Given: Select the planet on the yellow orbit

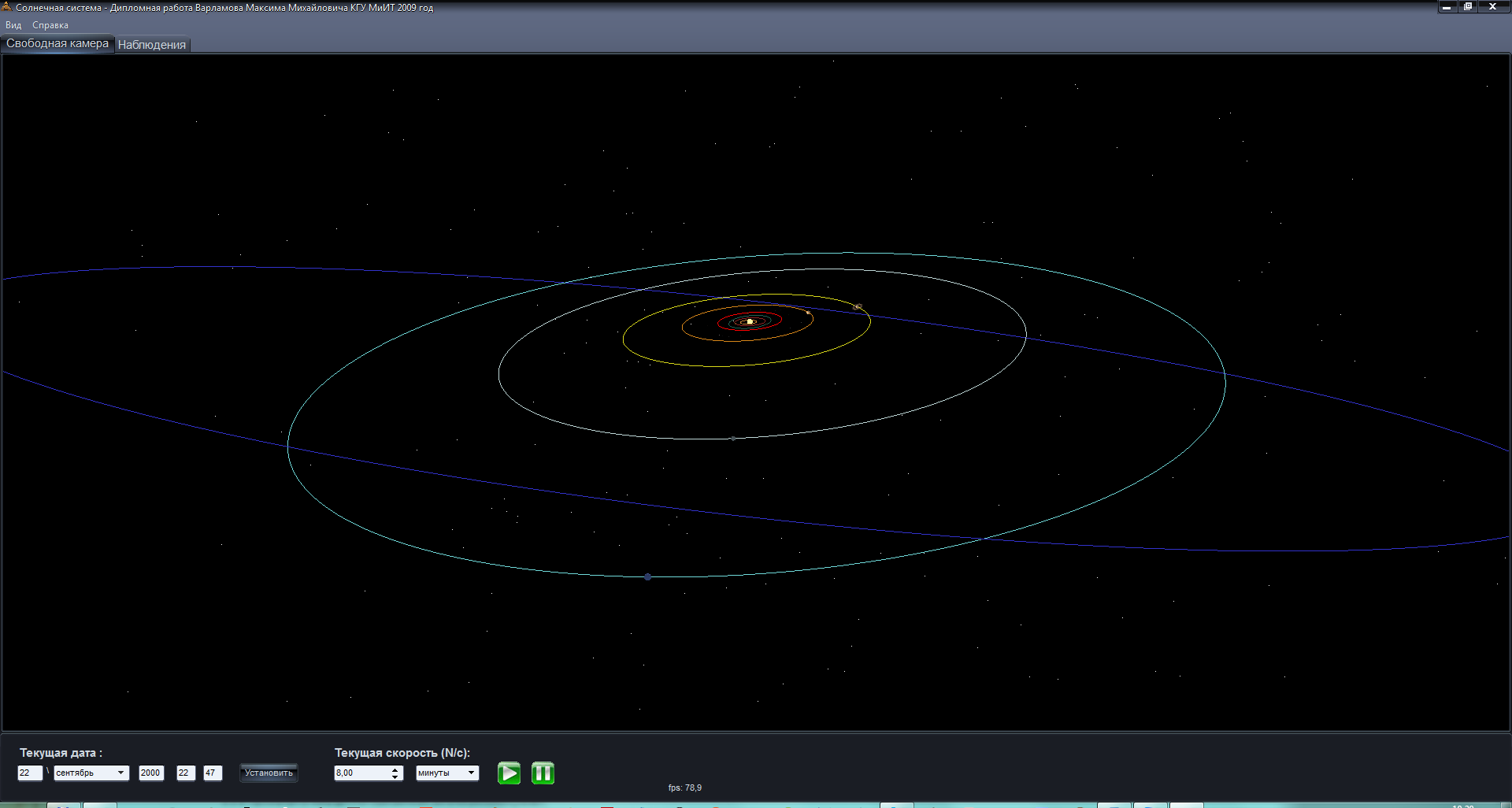Looking at the screenshot, I should tap(858, 306).
